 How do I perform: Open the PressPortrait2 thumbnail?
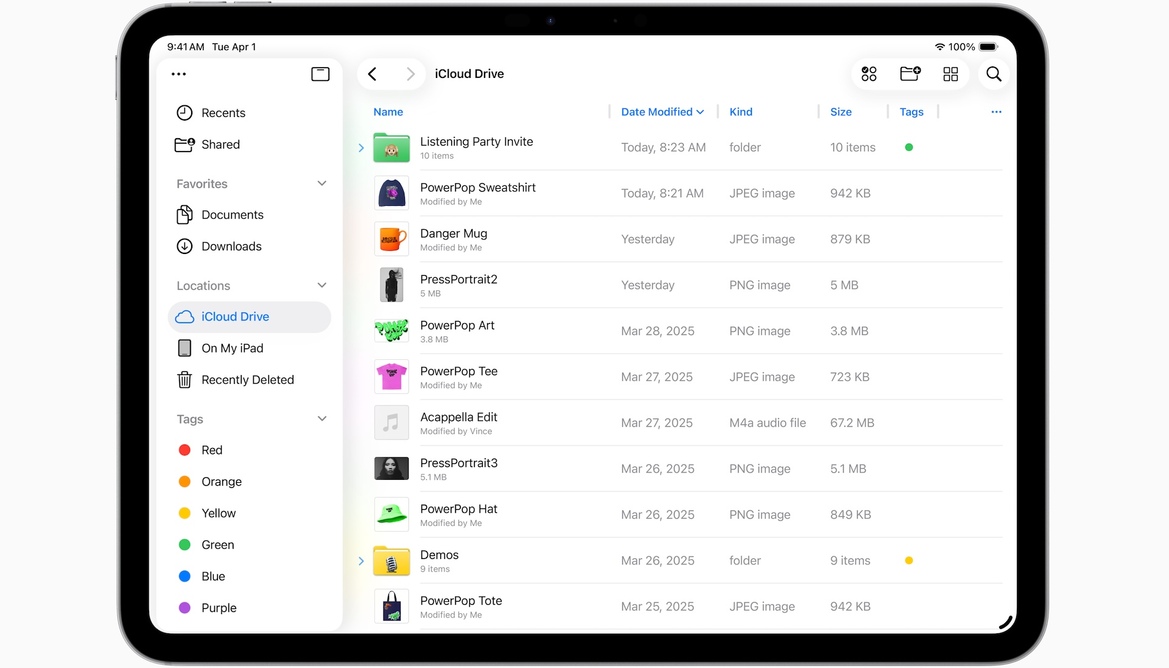tap(391, 285)
